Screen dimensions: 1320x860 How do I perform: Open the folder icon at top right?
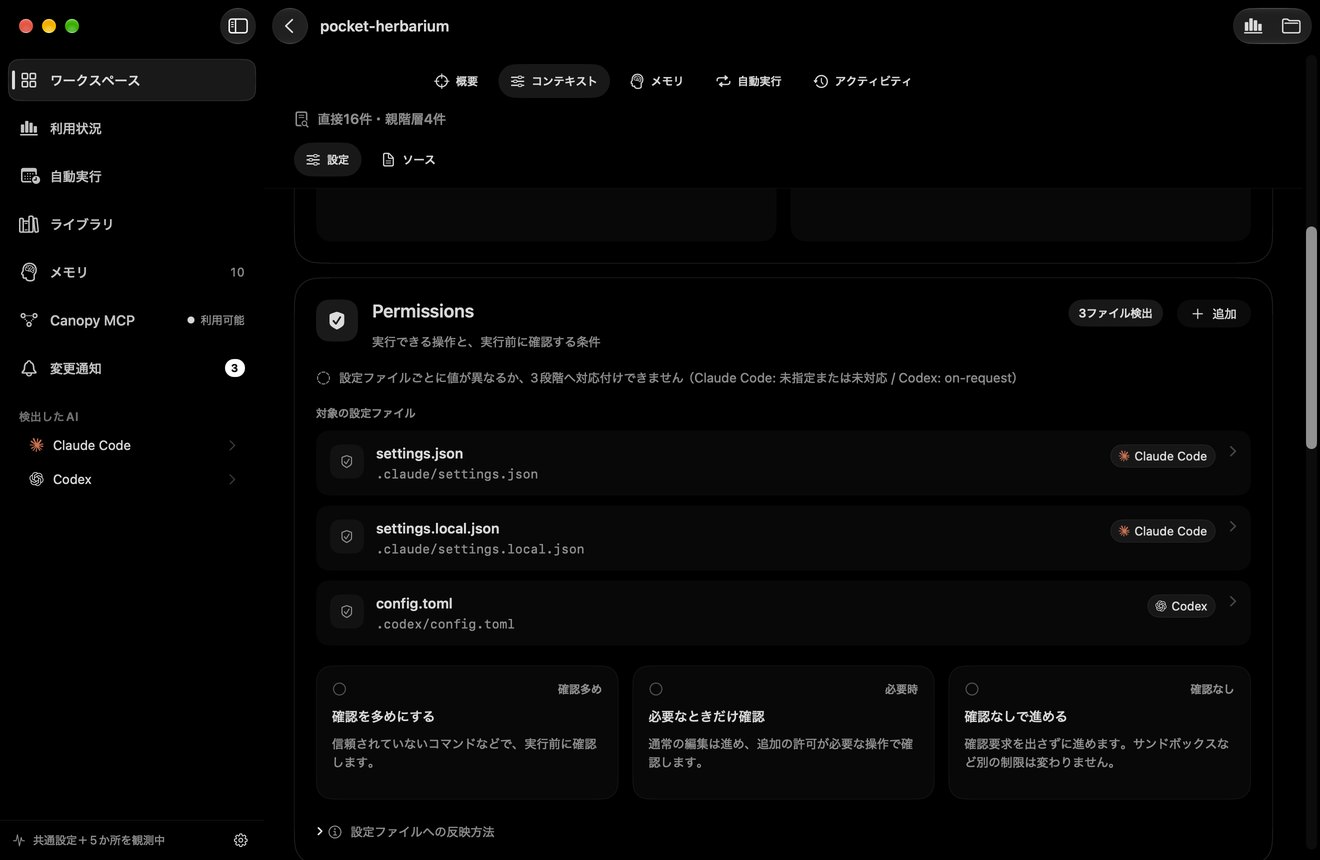[x=1291, y=26]
